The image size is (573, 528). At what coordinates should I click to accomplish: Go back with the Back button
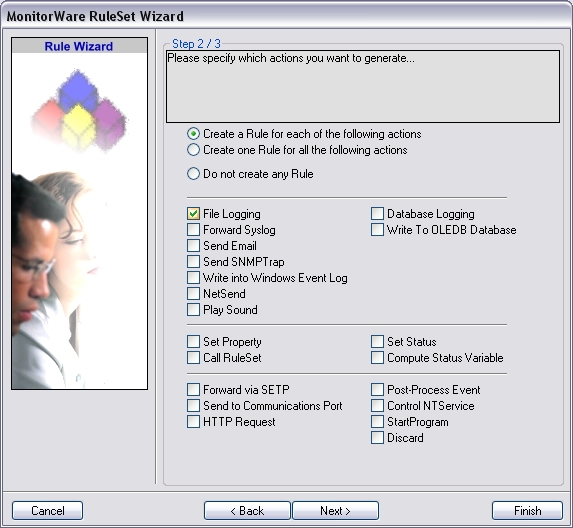pyautogui.click(x=247, y=510)
